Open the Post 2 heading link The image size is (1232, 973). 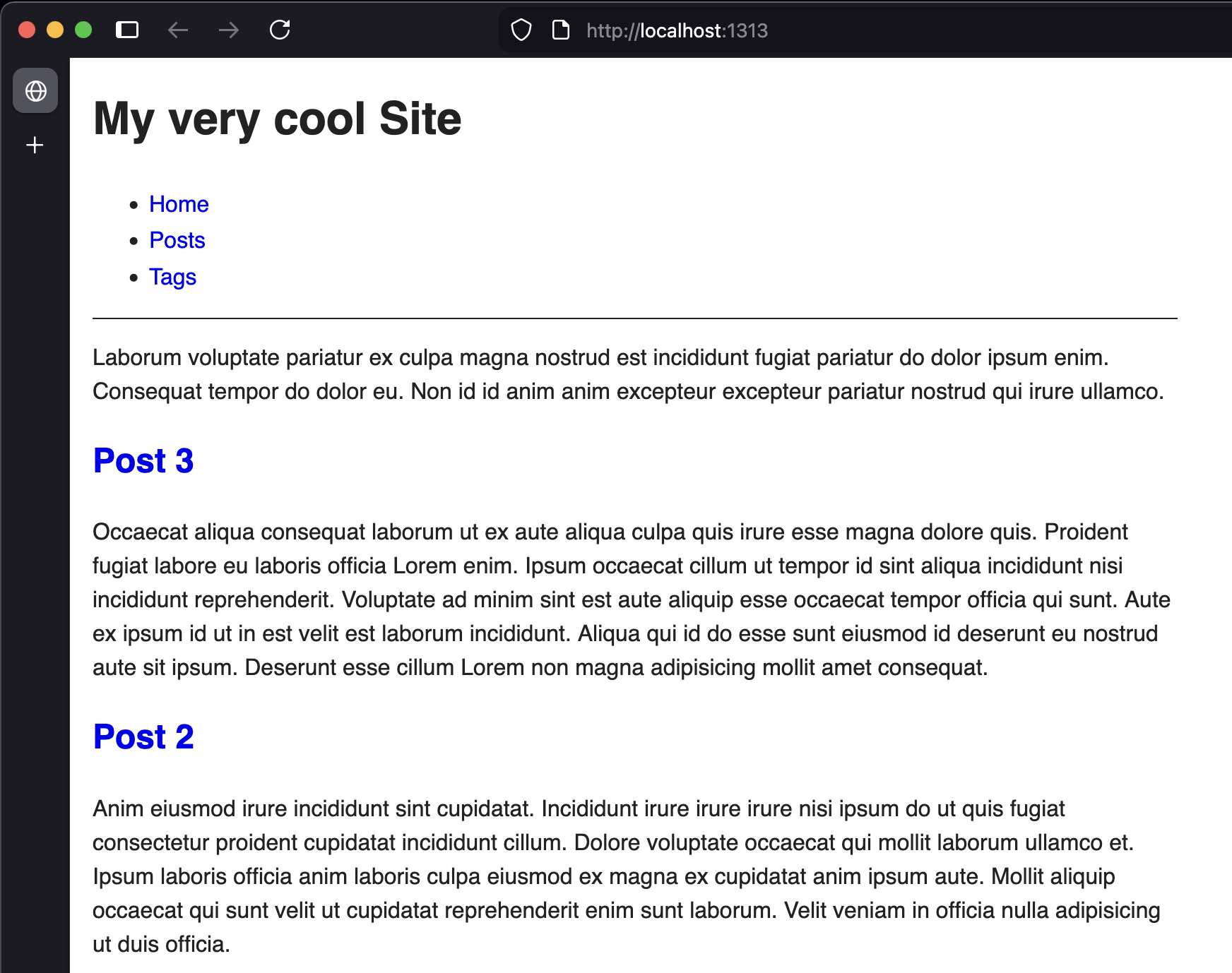143,737
